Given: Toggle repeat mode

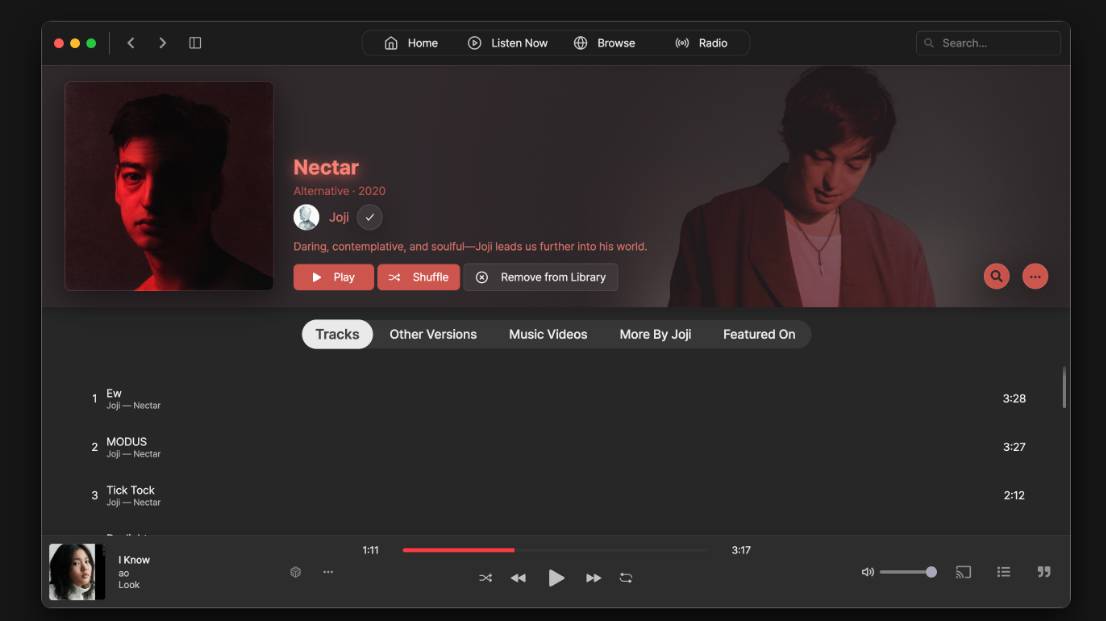Looking at the screenshot, I should coord(626,578).
